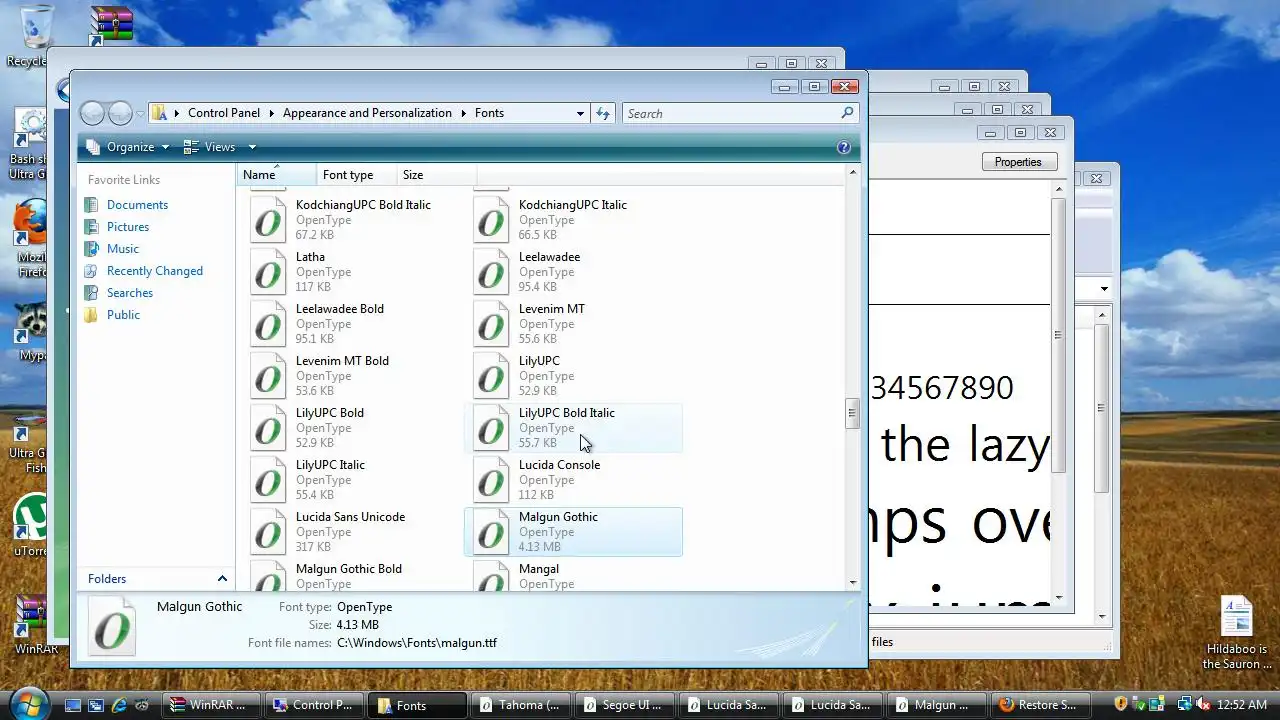
Task: Select the Latha font icon
Action: click(x=268, y=272)
